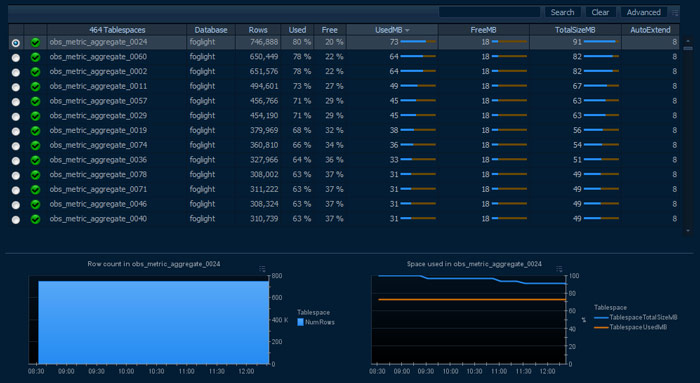700x383 pixels.
Task: Select radio for obs_metric_aggregate_0002
Action: 16,72
